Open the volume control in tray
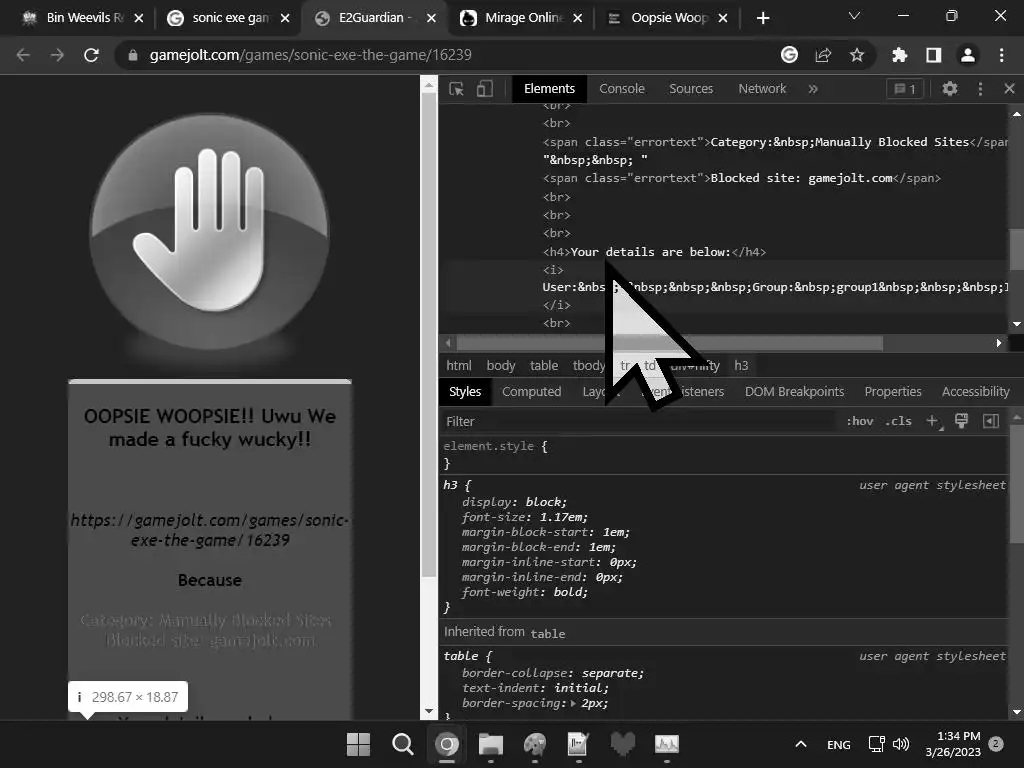The image size is (1024, 768). click(901, 744)
